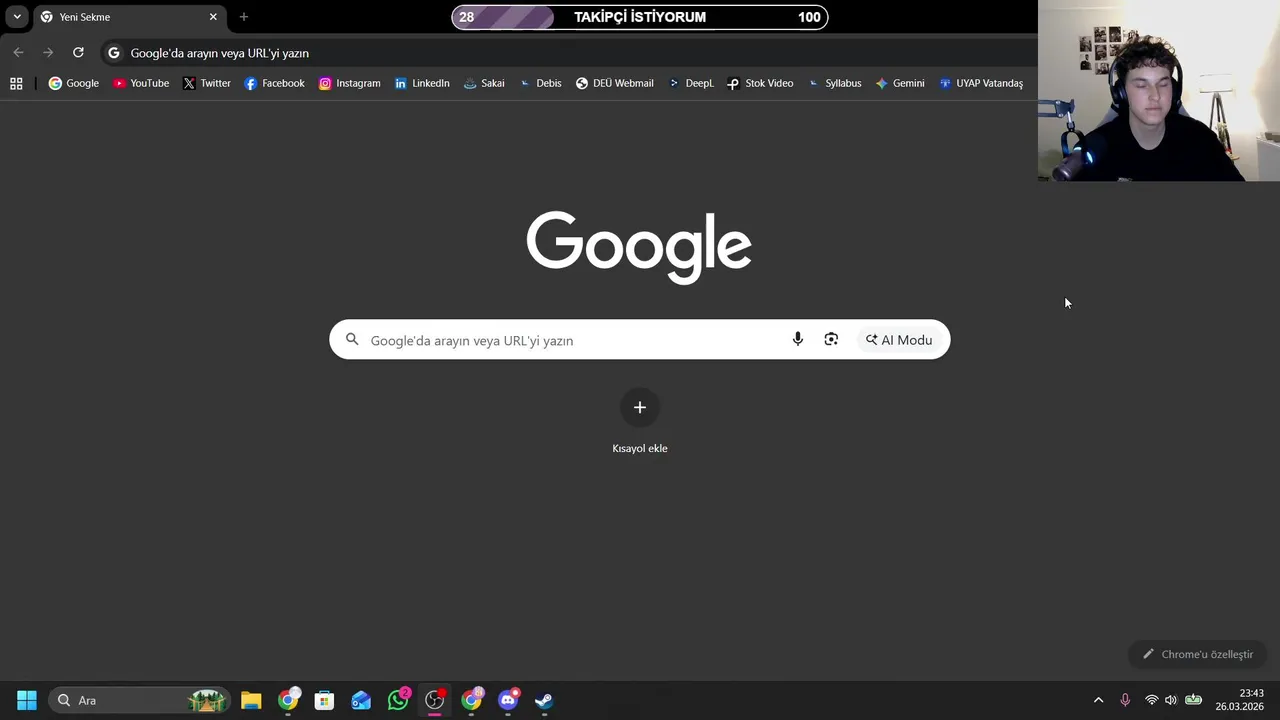
Task: Open the Stok Video bookmark
Action: point(760,84)
